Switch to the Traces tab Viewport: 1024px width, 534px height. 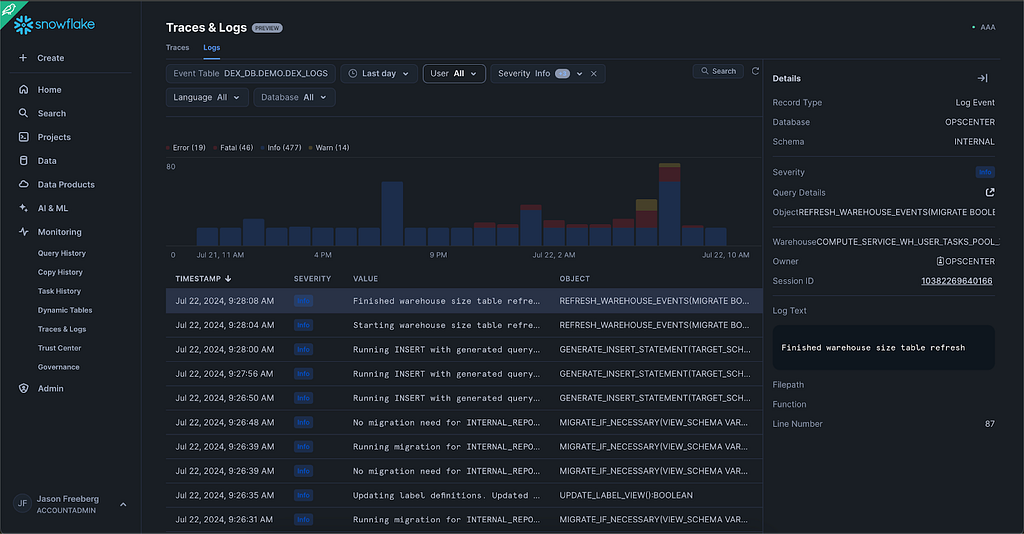178,48
